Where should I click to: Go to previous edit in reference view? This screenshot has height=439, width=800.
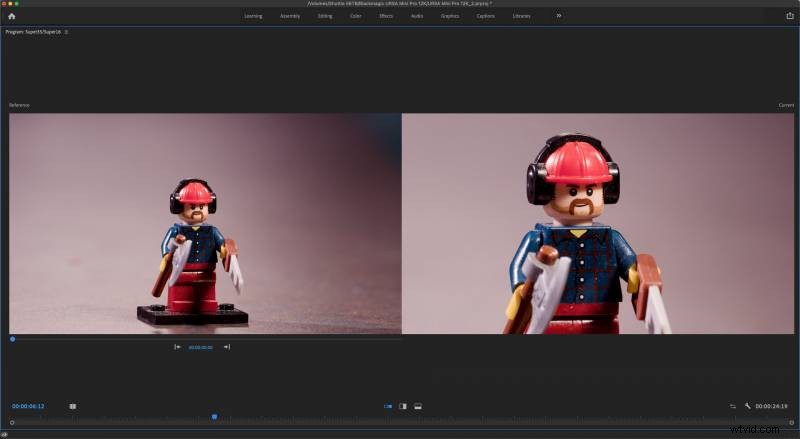(177, 347)
